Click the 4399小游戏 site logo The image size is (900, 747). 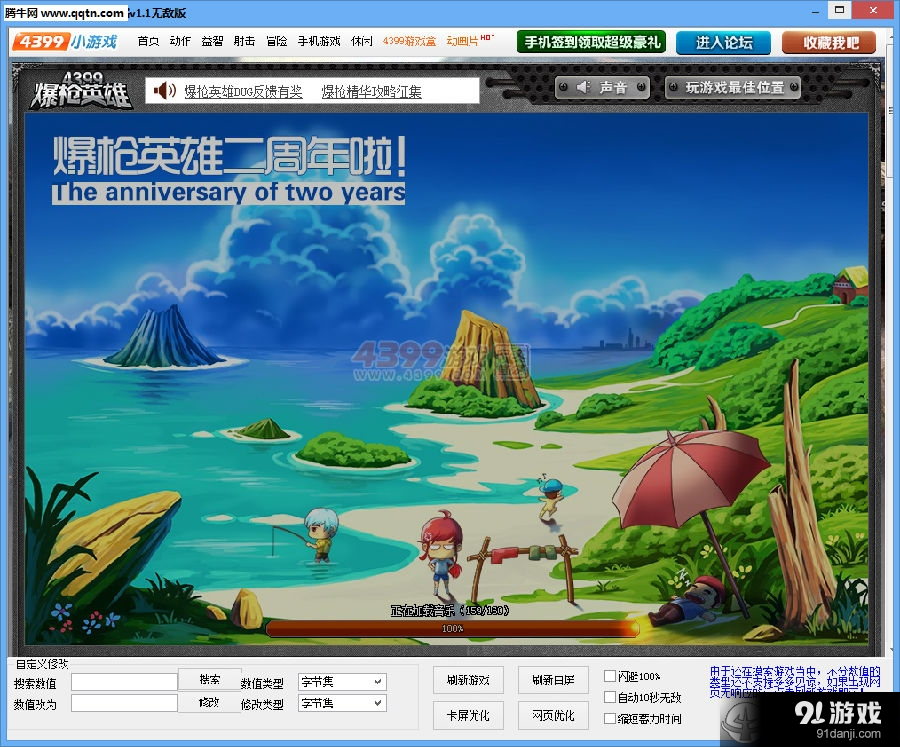coord(65,42)
